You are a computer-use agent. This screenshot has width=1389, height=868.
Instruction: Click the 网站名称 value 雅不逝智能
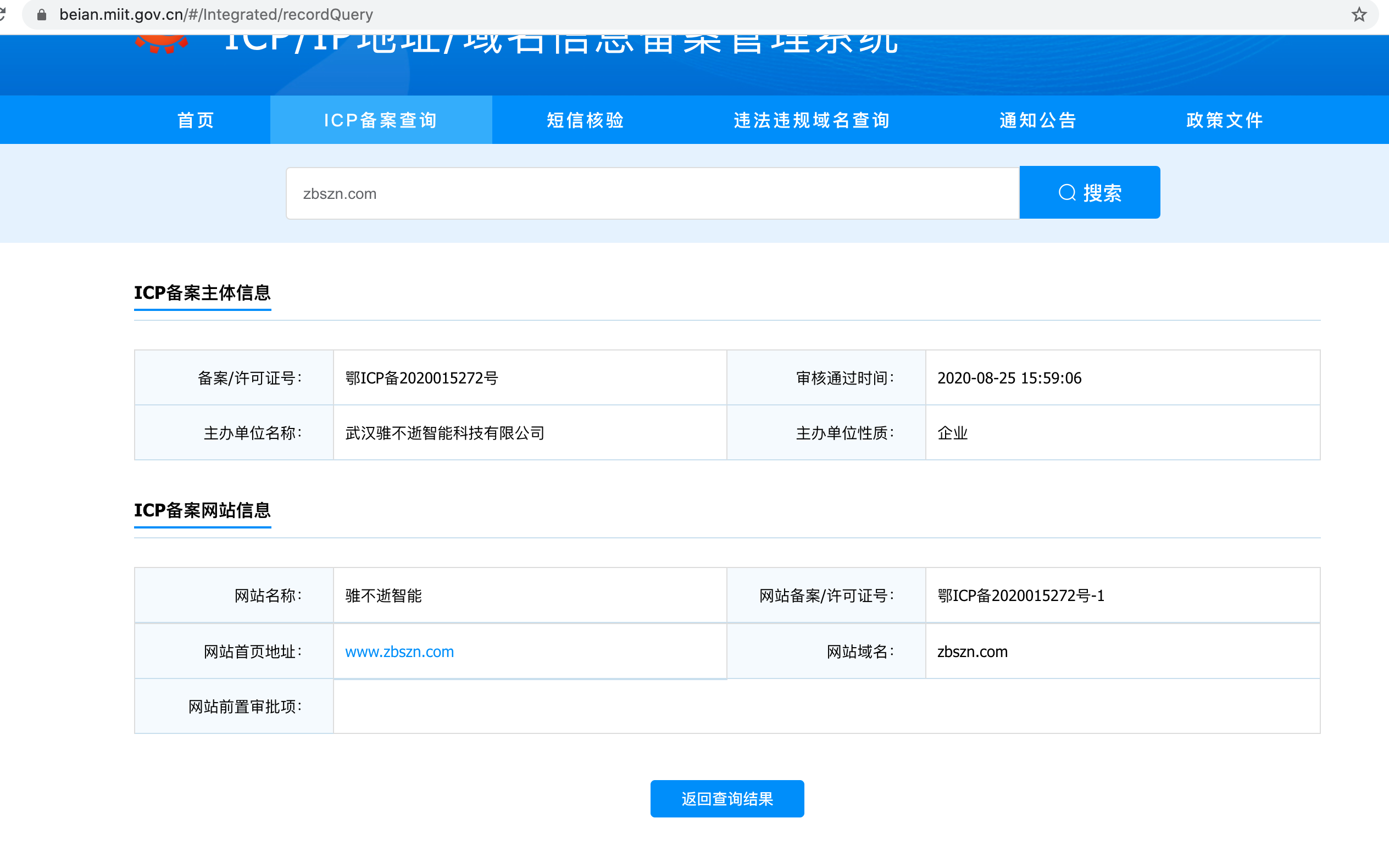(382, 596)
